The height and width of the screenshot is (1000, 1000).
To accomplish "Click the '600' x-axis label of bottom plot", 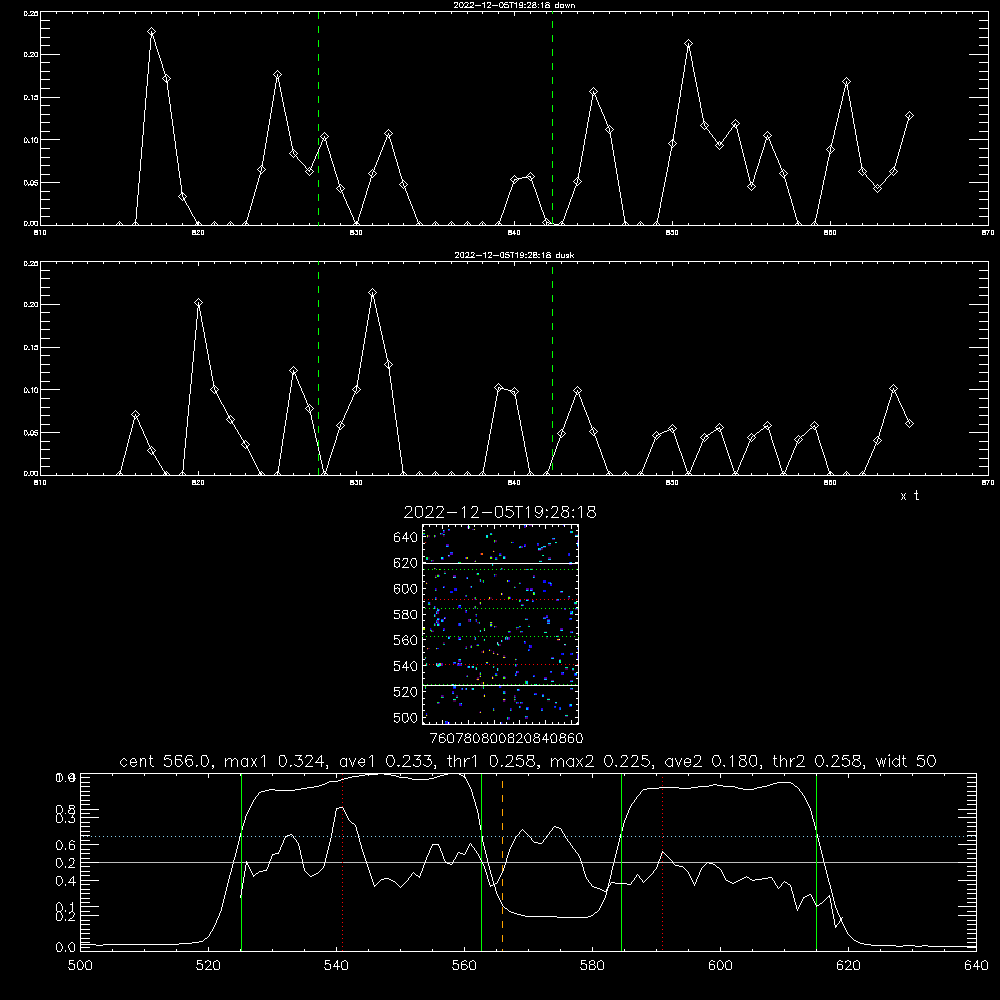I will pyautogui.click(x=720, y=966).
